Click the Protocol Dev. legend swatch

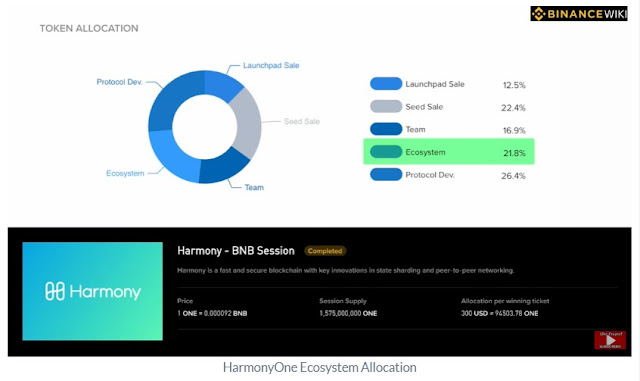(x=386, y=174)
